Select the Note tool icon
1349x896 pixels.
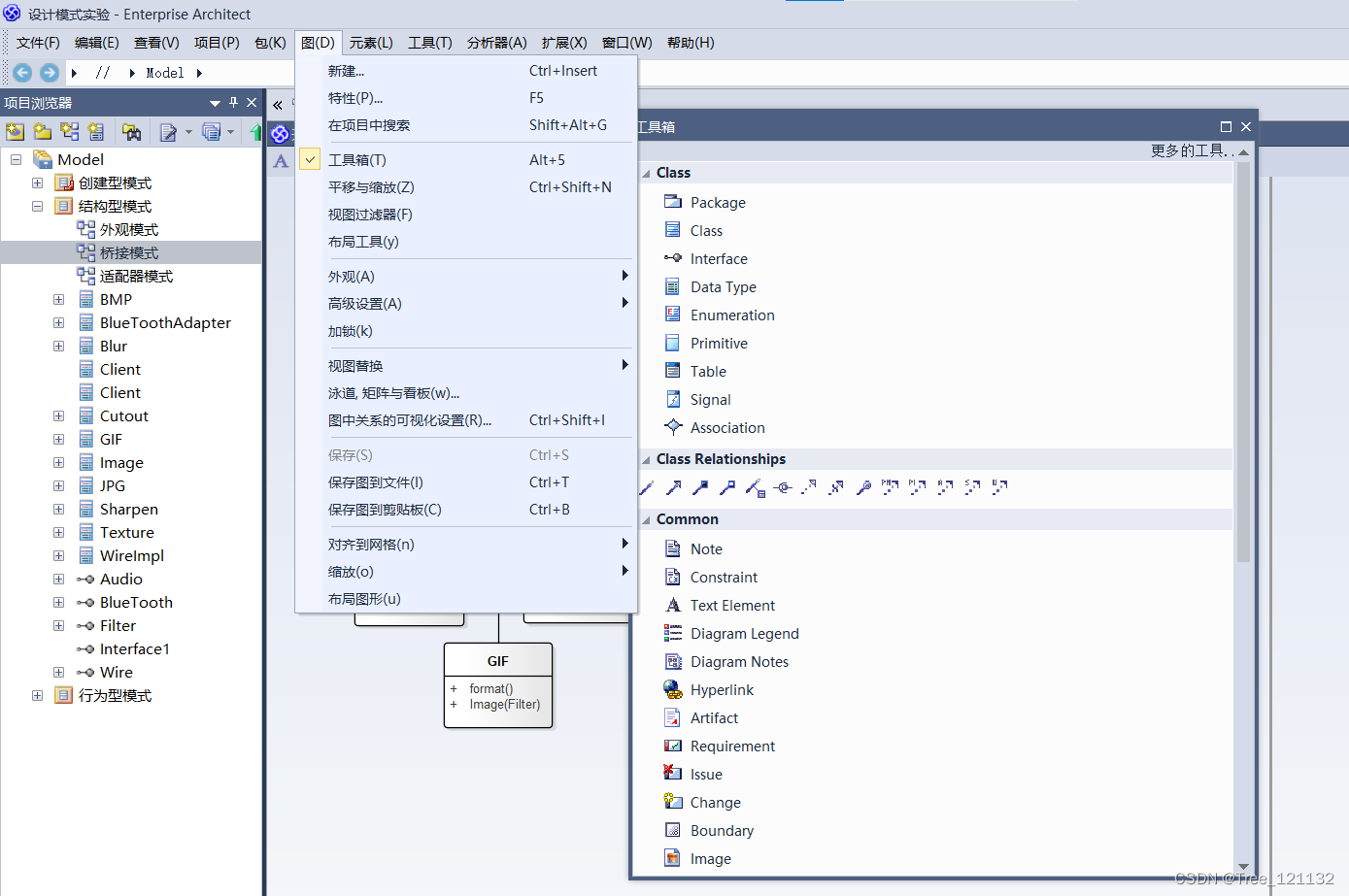pyautogui.click(x=673, y=548)
